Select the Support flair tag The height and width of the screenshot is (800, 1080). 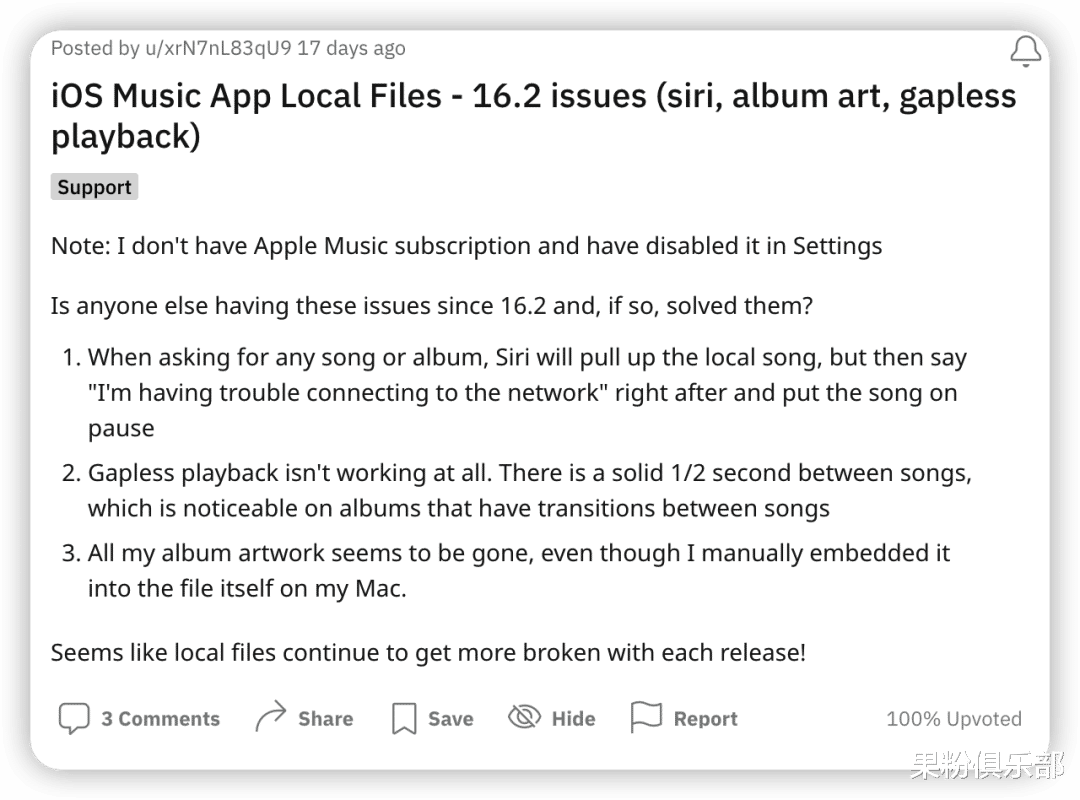pyautogui.click(x=94, y=186)
